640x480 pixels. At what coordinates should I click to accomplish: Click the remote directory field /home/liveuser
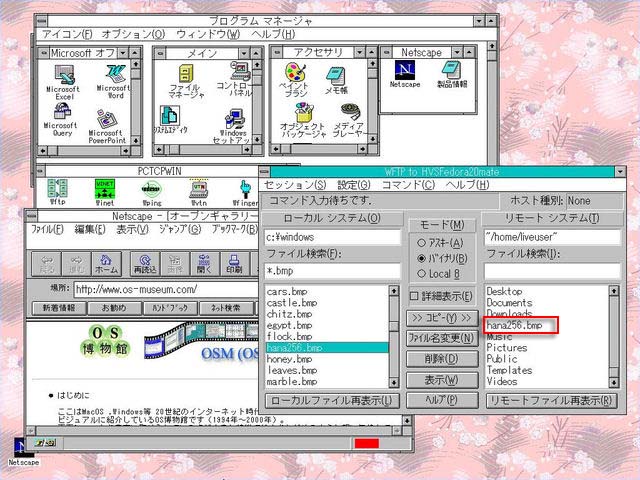[552, 237]
